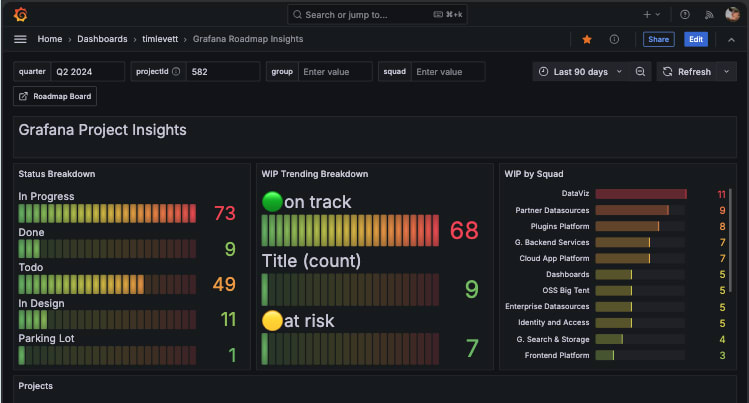This screenshot has height=403, width=749.
Task: Click the DataViz bar in WIP by Squad
Action: 640,193
